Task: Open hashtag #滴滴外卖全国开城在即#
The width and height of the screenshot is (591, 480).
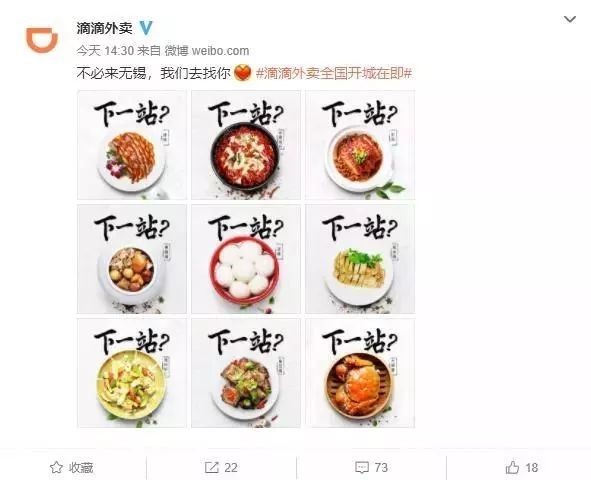Action: pyautogui.click(x=334, y=73)
